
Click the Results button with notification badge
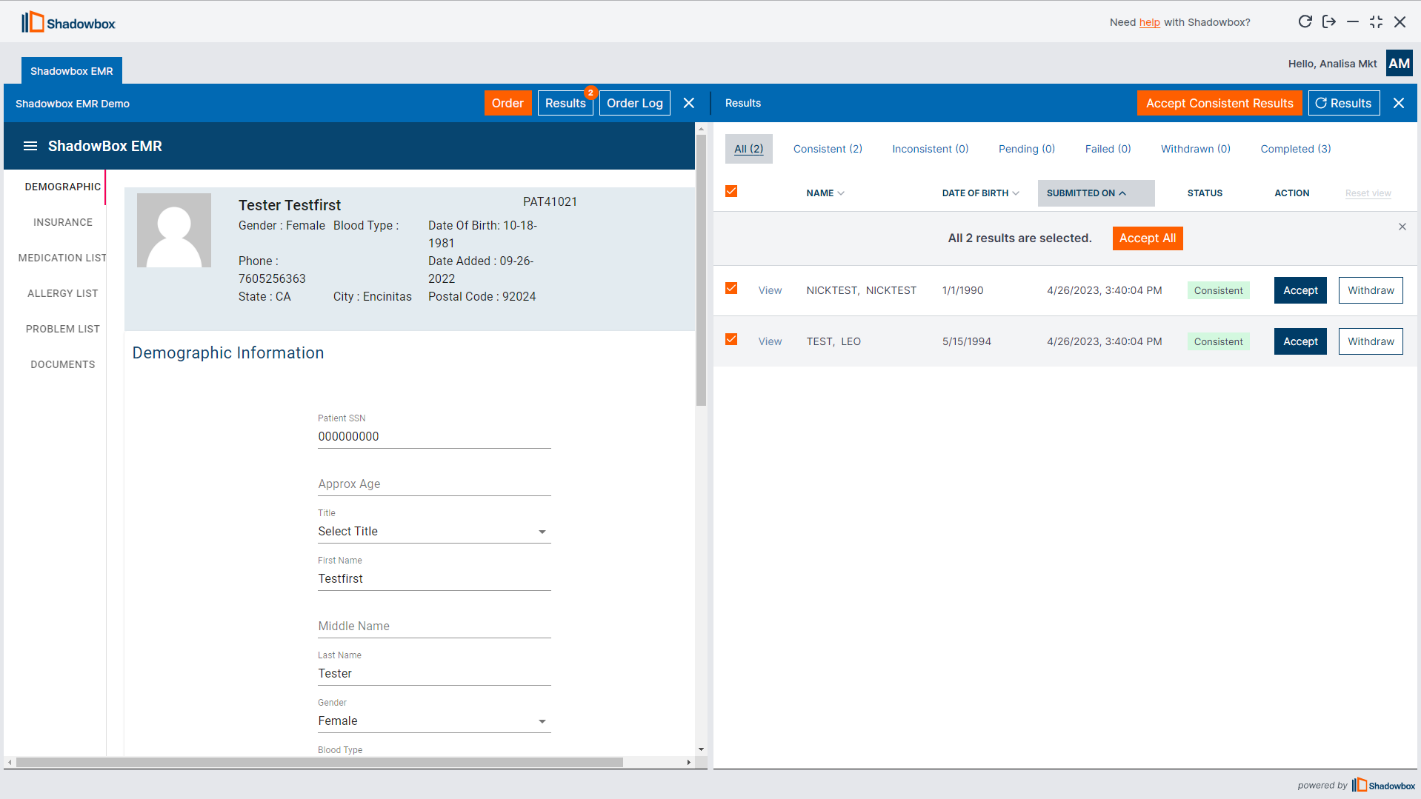[566, 103]
